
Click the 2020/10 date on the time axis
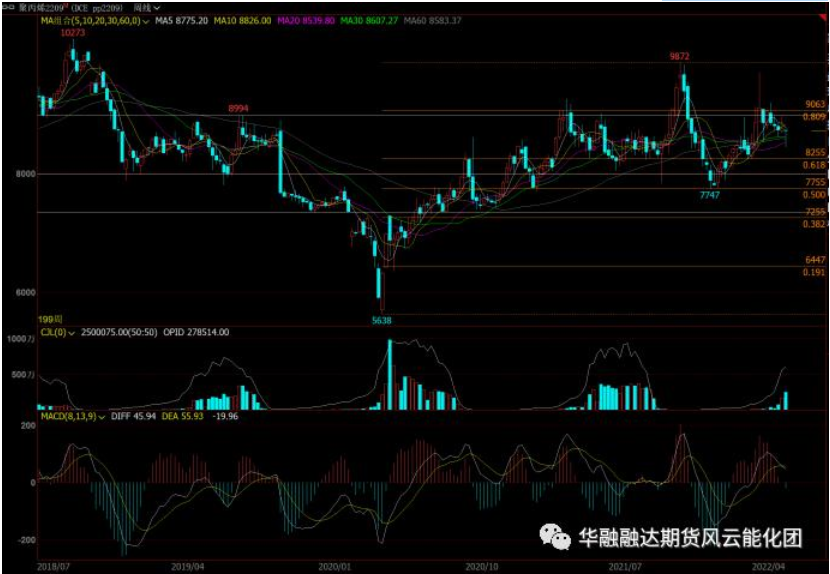(482, 567)
